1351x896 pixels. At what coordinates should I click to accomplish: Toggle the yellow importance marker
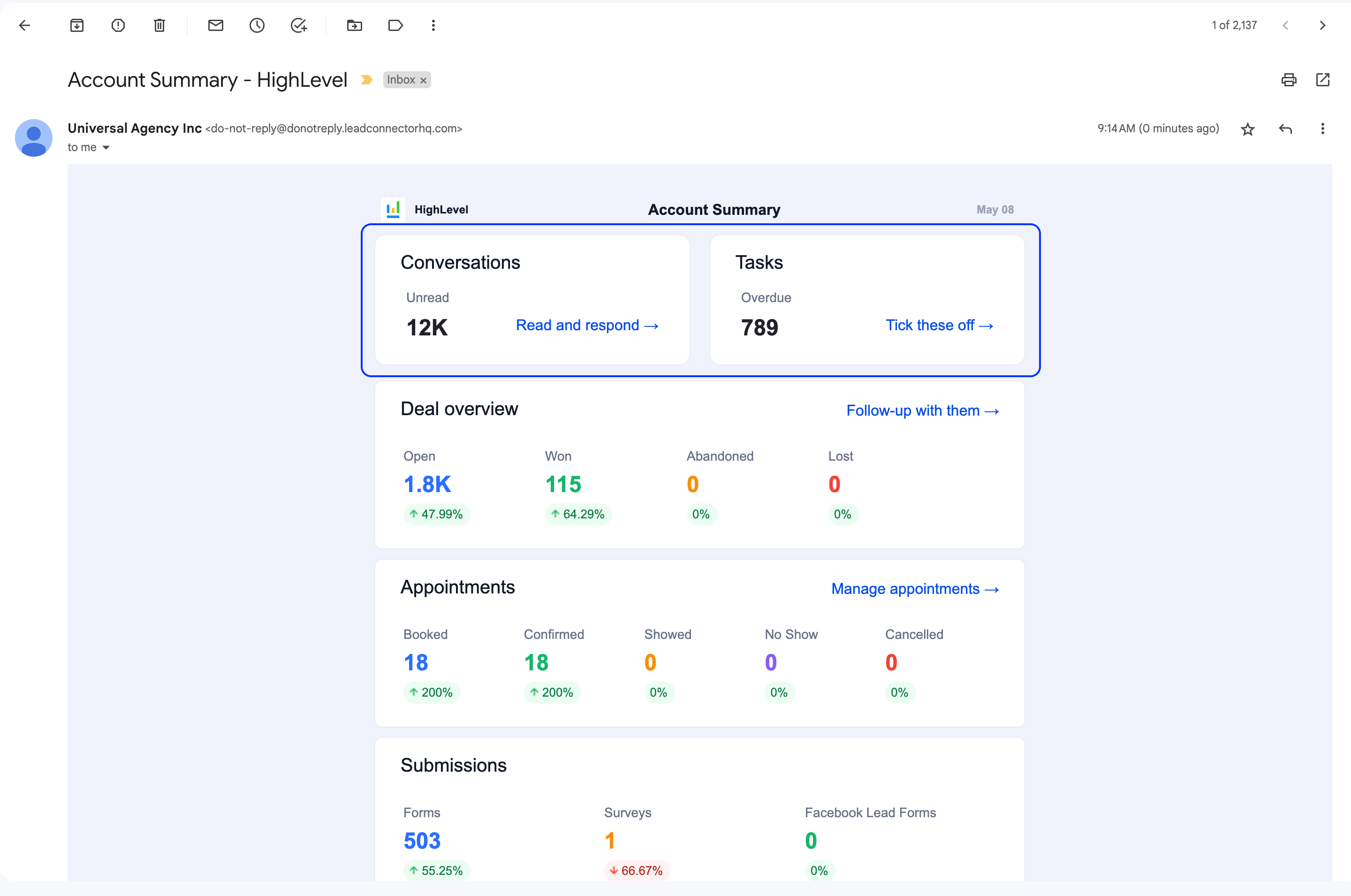(x=367, y=80)
